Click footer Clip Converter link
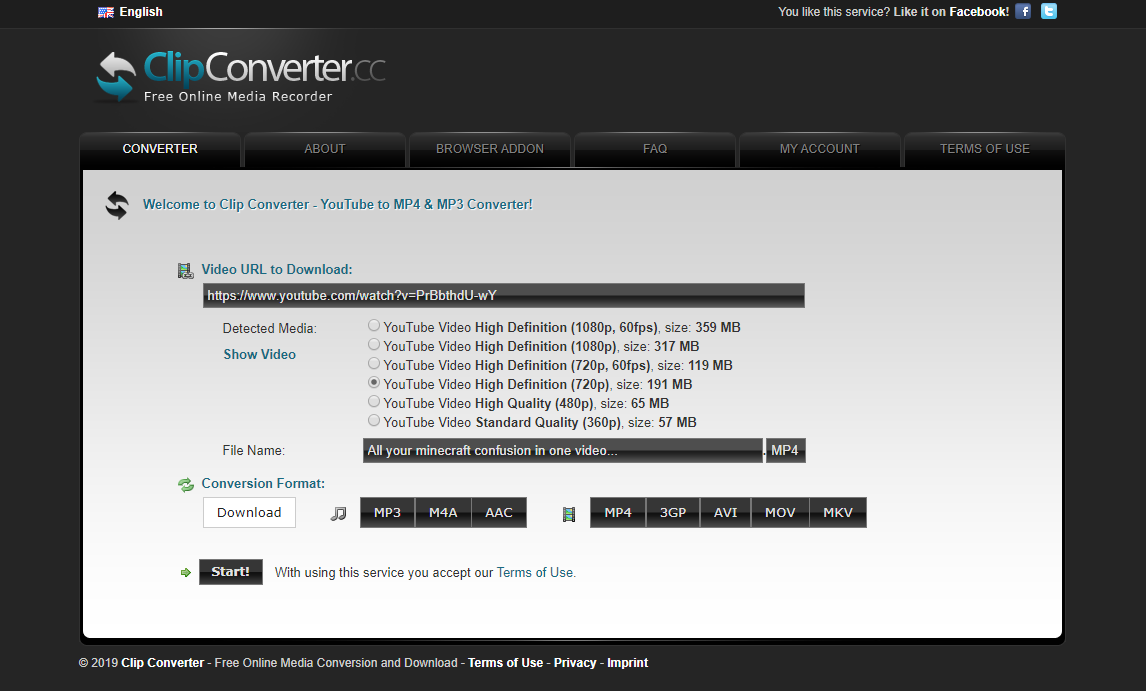The width and height of the screenshot is (1146, 691). pos(162,663)
